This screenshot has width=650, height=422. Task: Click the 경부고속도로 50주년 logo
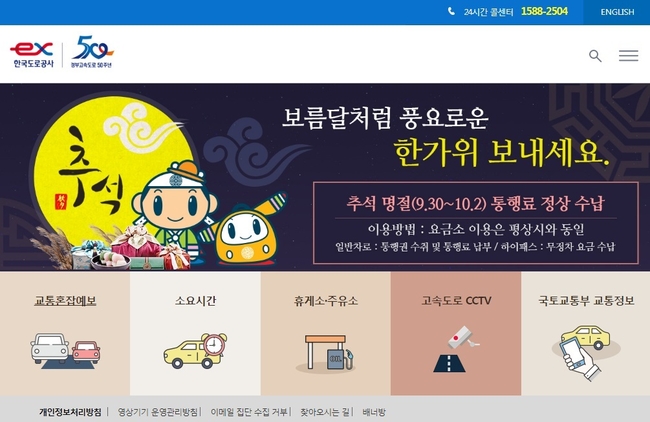point(92,52)
